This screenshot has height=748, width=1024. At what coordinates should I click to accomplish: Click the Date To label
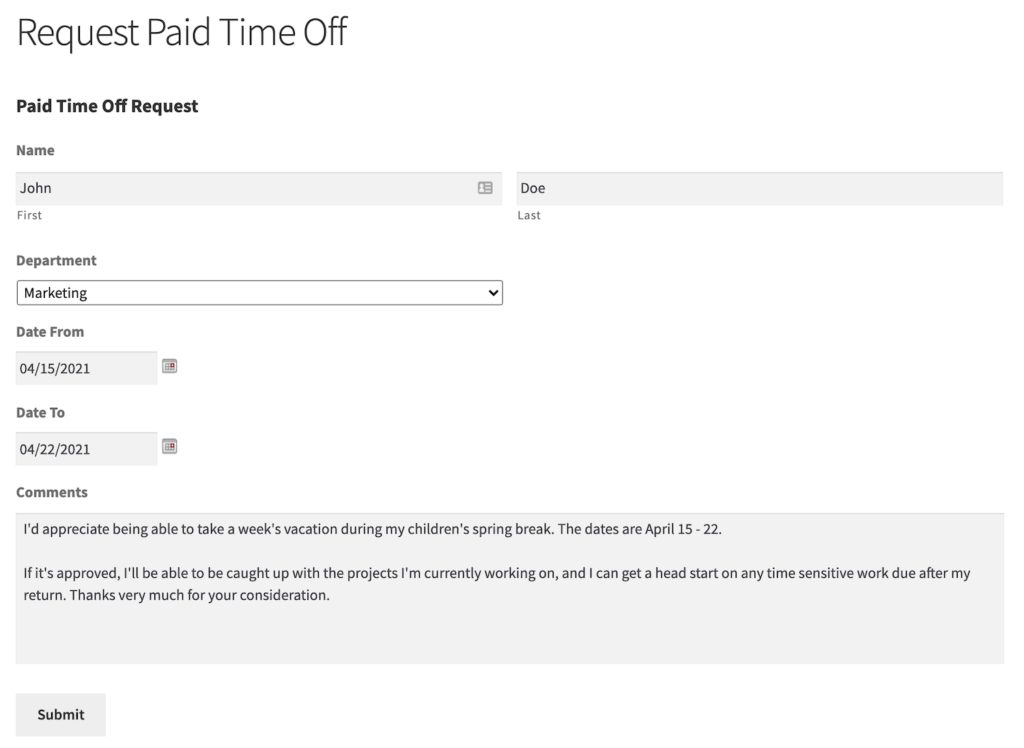[41, 412]
